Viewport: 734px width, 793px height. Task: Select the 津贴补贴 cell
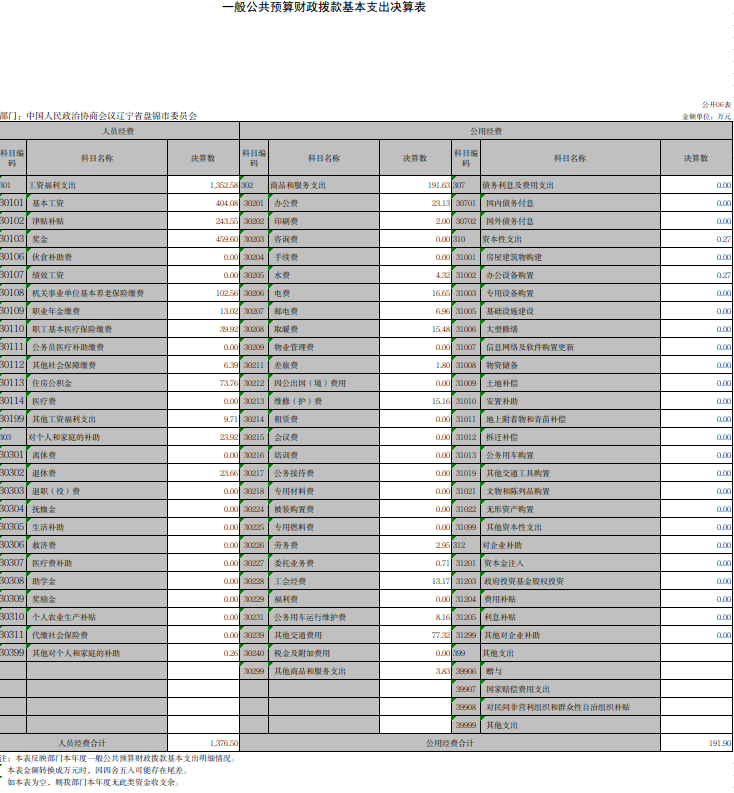97,221
